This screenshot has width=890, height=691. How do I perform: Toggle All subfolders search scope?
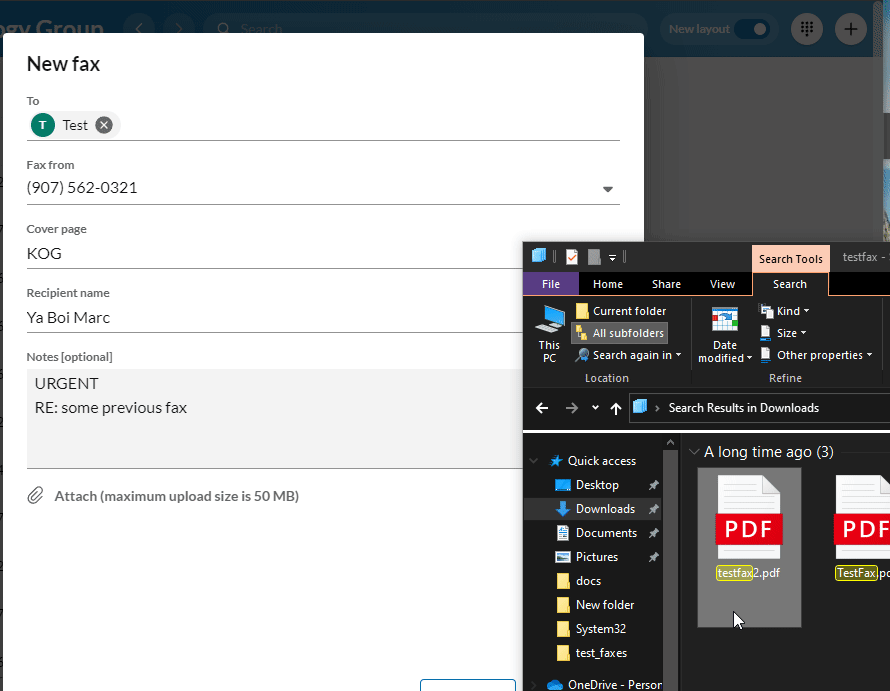(620, 333)
